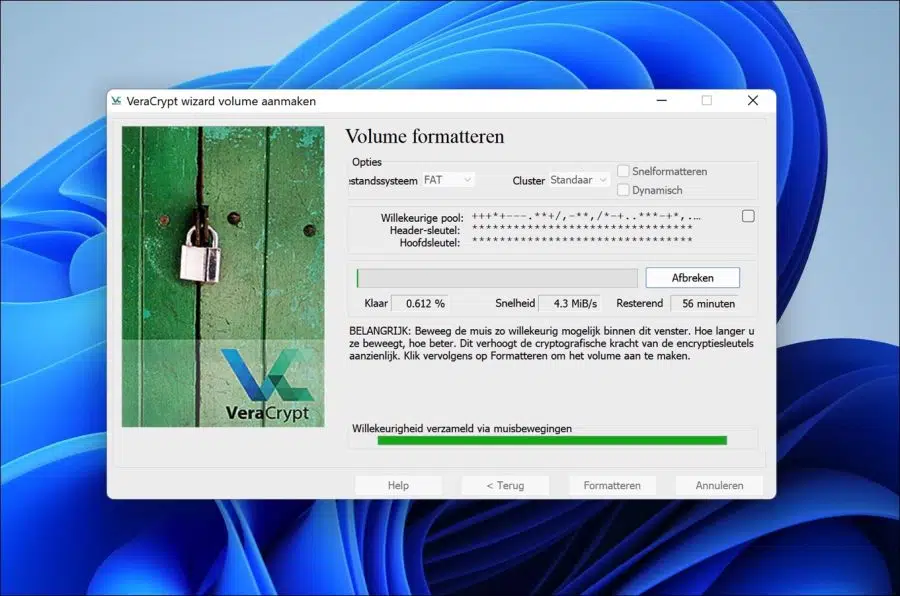Click the VeraCrypt logo icon in title bar
Viewport: 900px width, 596px height.
(x=117, y=101)
